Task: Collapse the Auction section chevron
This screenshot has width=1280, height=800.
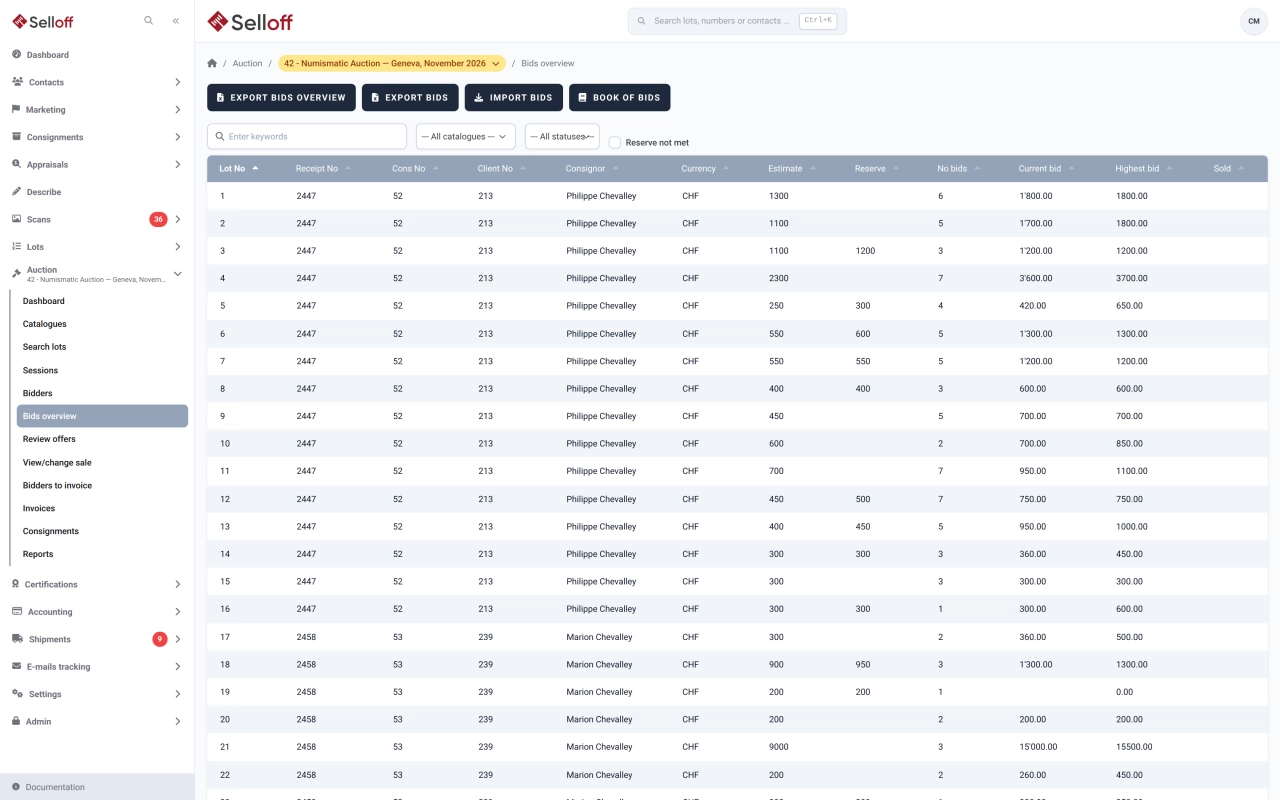Action: pyautogui.click(x=178, y=274)
